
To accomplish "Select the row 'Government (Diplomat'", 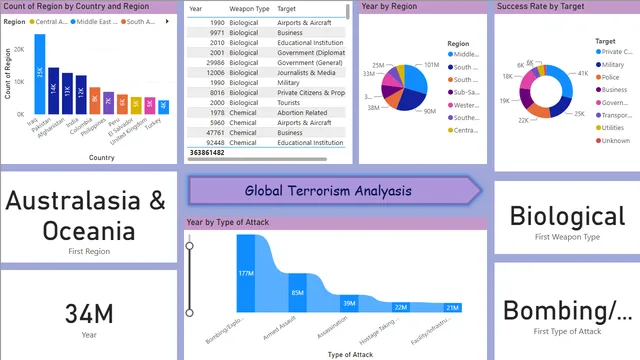I will (x=266, y=53).
